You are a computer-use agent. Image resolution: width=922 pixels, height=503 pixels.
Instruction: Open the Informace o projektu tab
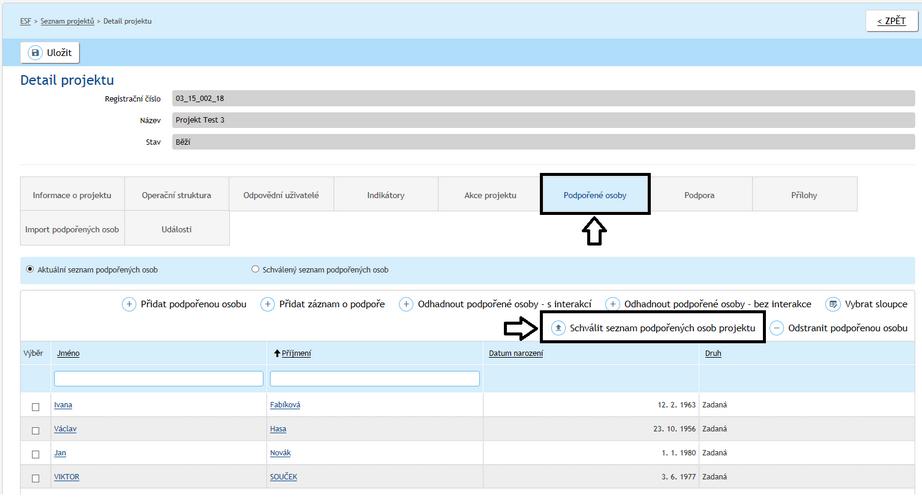[x=72, y=195]
